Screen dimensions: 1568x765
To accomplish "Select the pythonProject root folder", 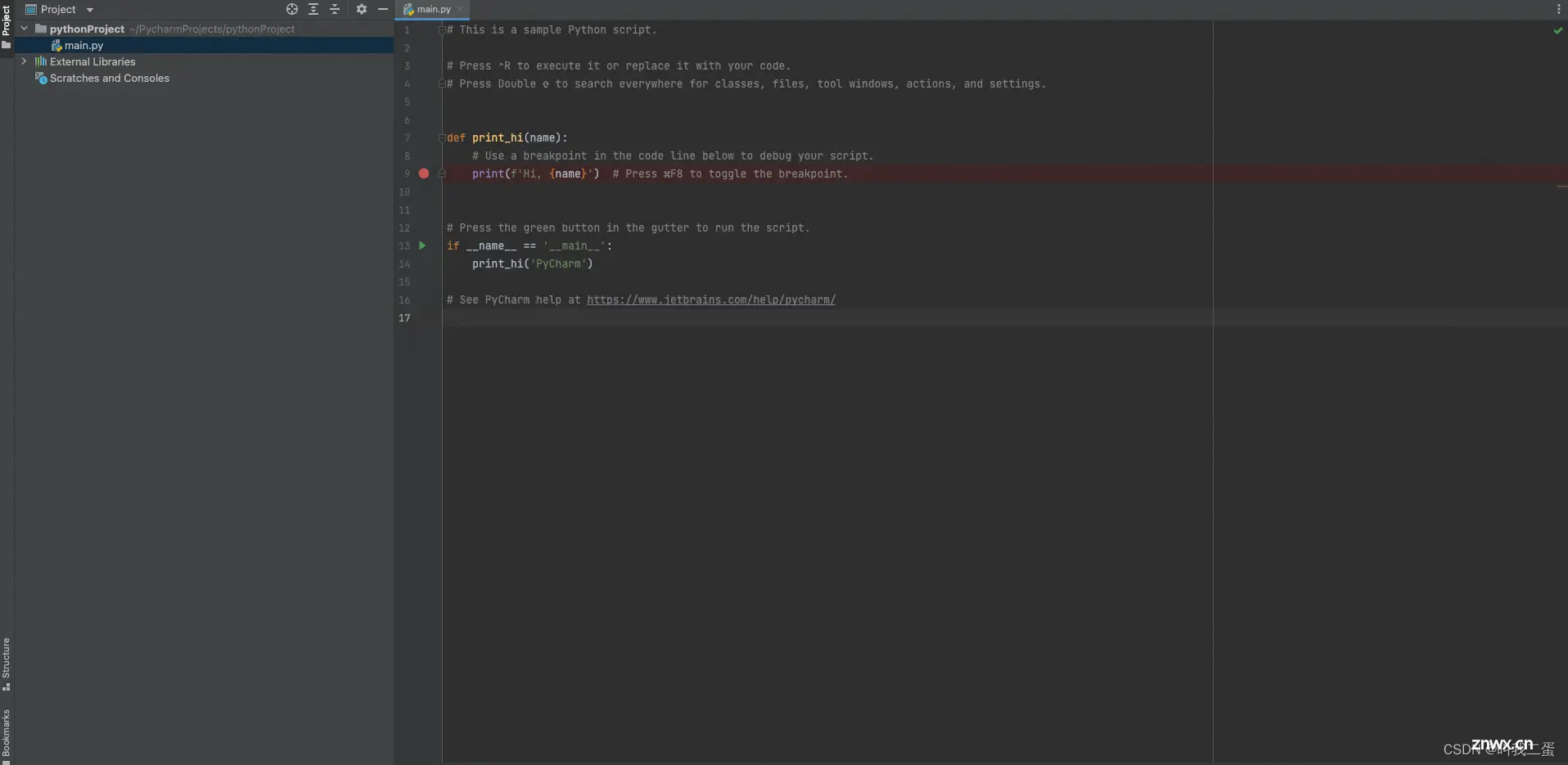I will 87,29.
